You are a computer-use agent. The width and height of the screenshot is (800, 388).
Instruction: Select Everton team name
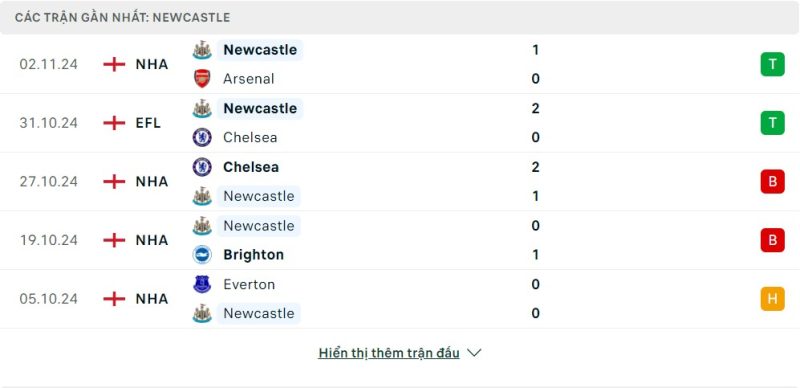pyautogui.click(x=249, y=284)
